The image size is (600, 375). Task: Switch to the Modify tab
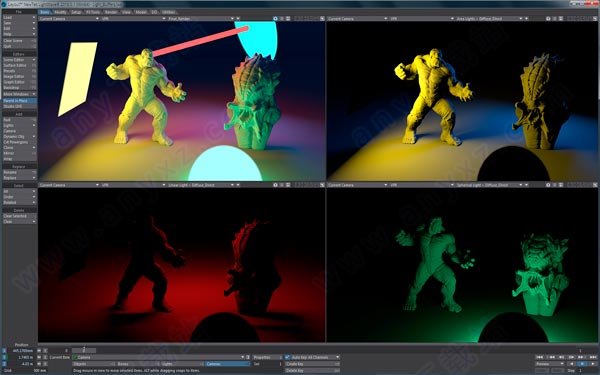click(x=60, y=12)
